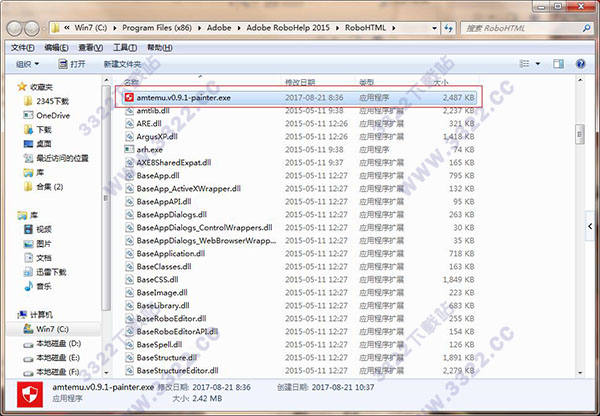Select file ARE.dll
This screenshot has height=416, width=600.
tap(149, 124)
